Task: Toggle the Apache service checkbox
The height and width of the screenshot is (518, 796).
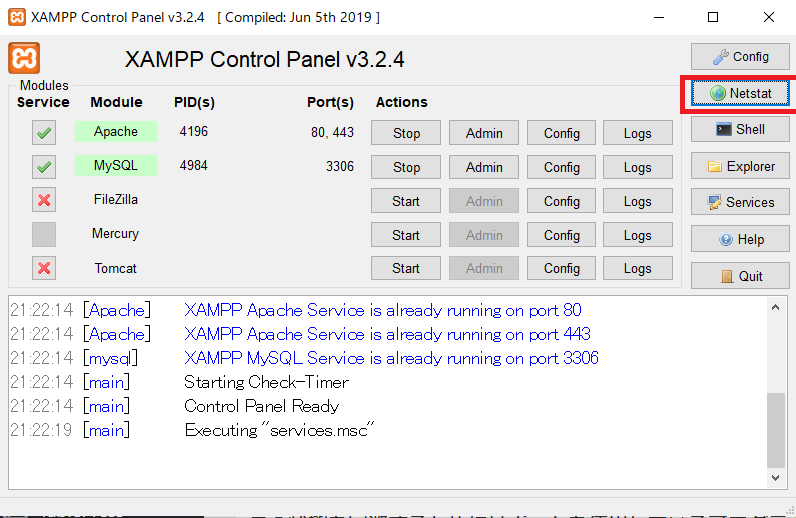Action: (x=44, y=132)
